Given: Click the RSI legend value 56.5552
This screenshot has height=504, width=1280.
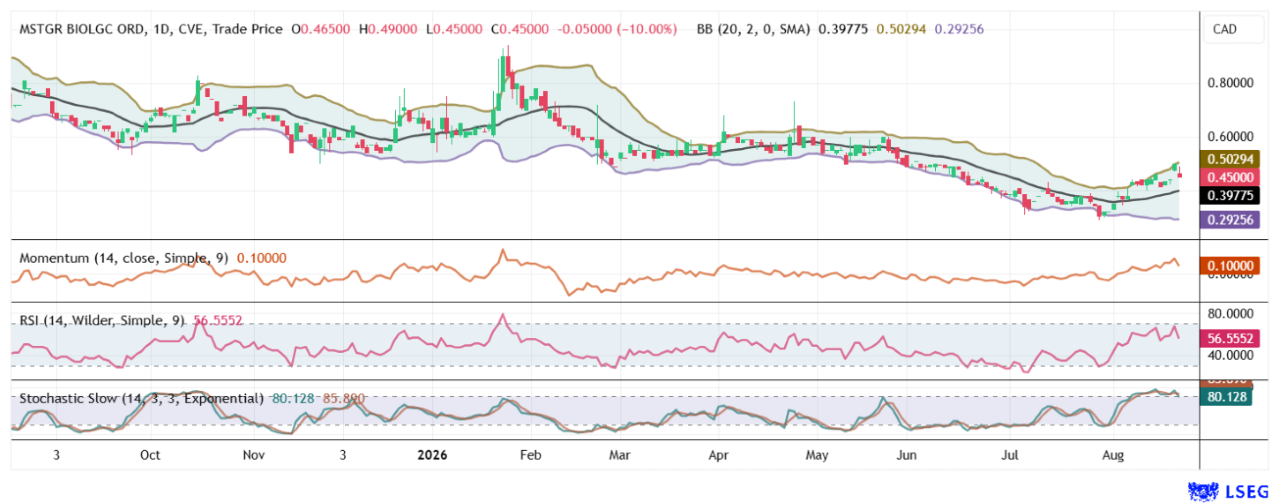Looking at the screenshot, I should pos(217,321).
